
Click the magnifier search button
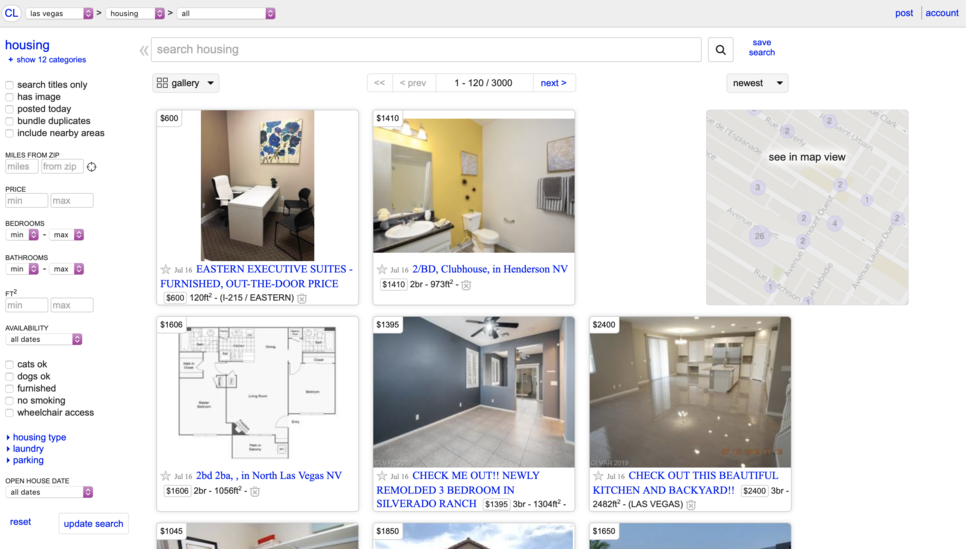(720, 49)
